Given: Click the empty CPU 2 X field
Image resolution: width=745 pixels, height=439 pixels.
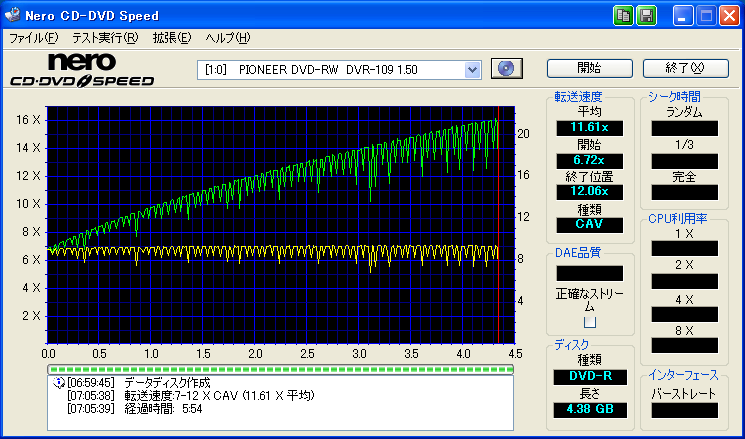Looking at the screenshot, I should click(x=685, y=281).
